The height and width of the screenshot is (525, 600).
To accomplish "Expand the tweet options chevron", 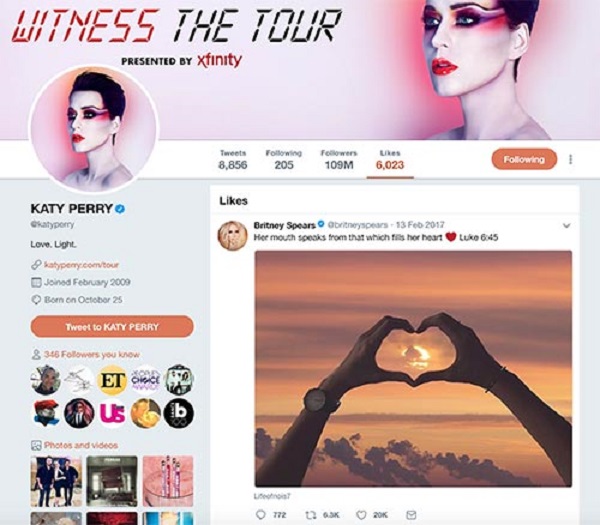I will click(567, 225).
